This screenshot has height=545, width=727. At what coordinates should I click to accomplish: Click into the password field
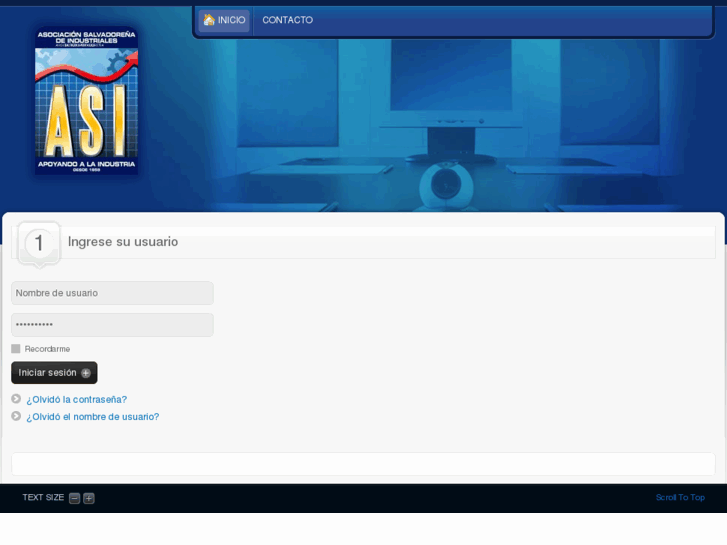(x=112, y=325)
